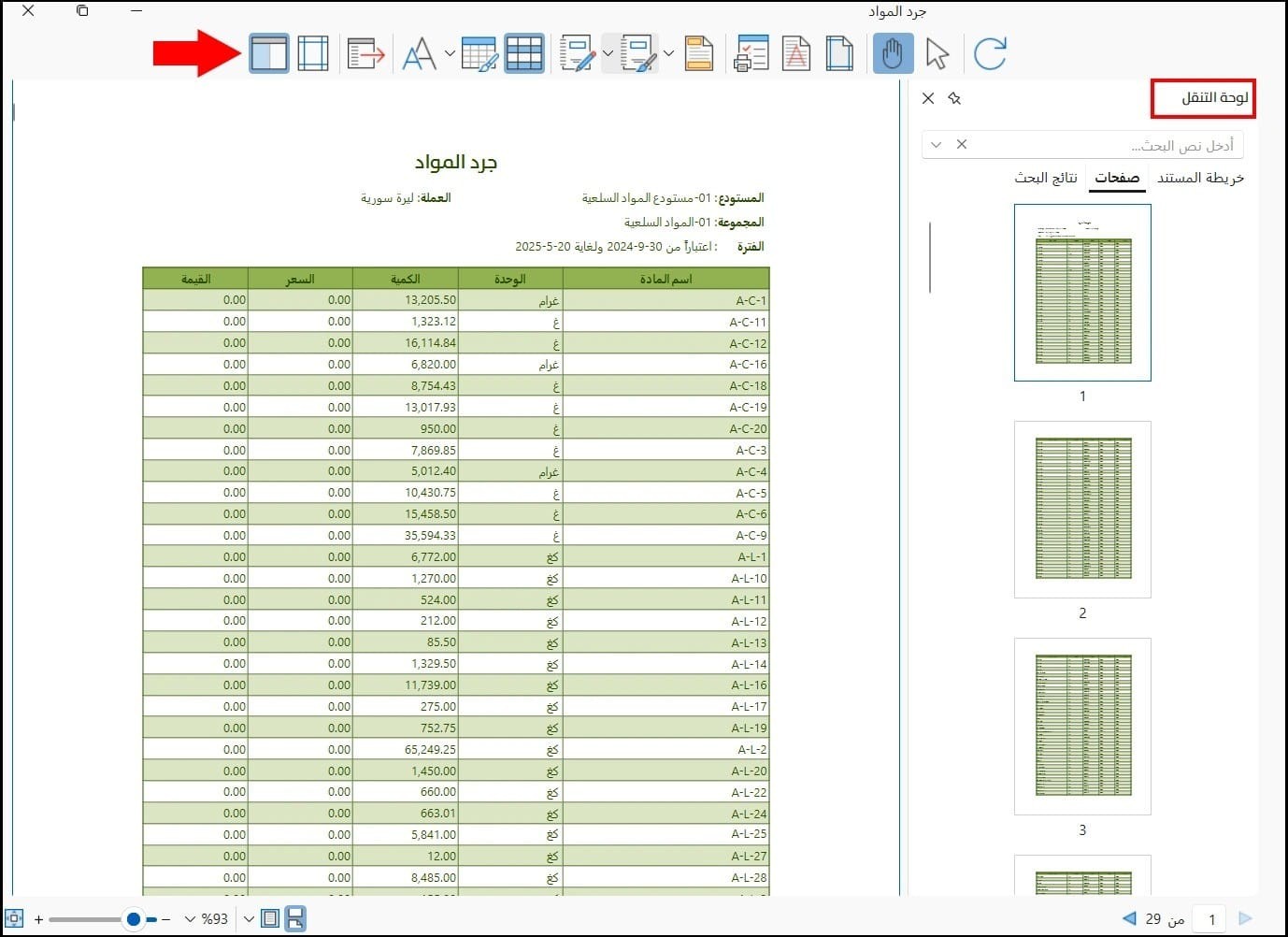Toggle the table grid view icon
This screenshot has width=1288, height=937.
click(524, 53)
